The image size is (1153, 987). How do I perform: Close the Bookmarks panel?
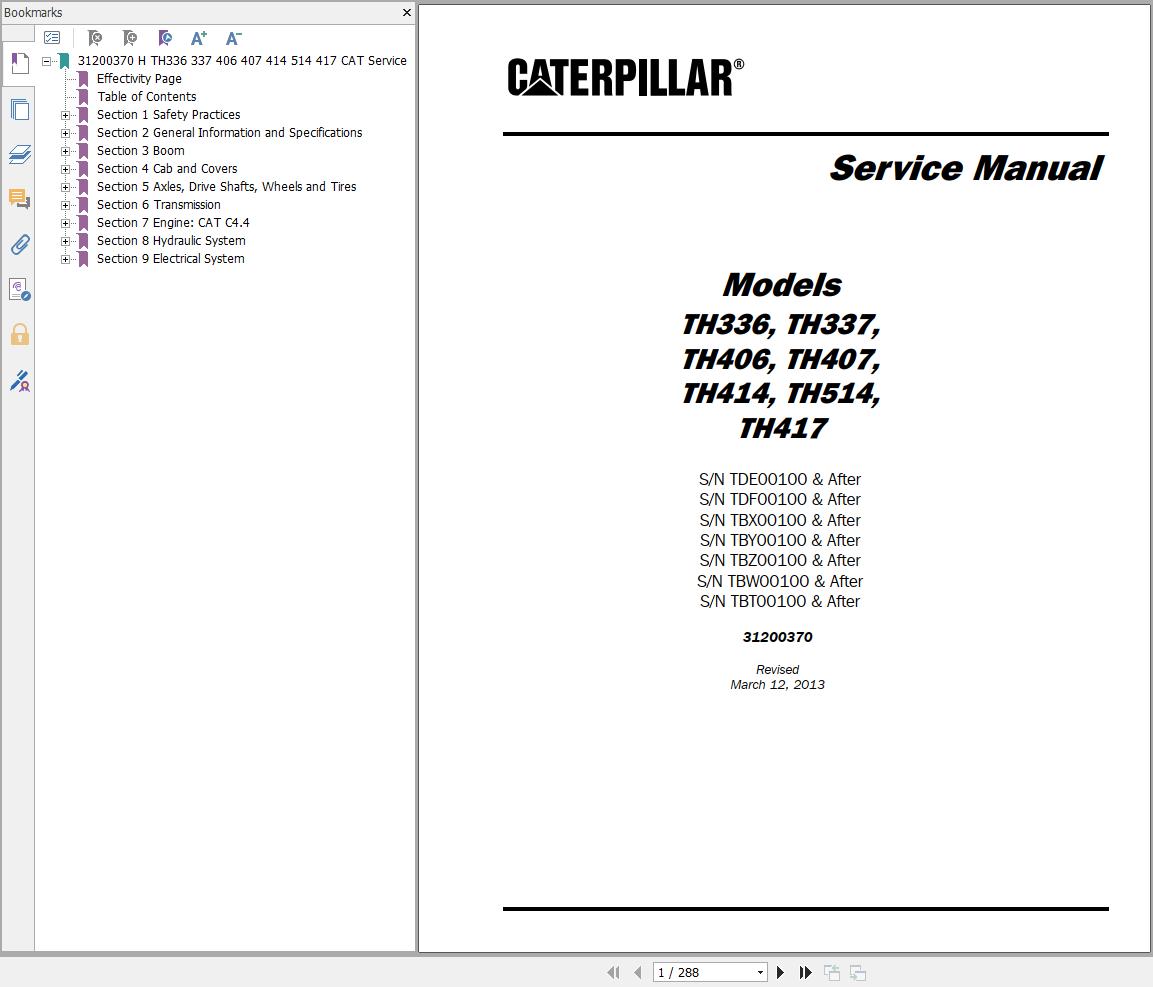(x=406, y=12)
